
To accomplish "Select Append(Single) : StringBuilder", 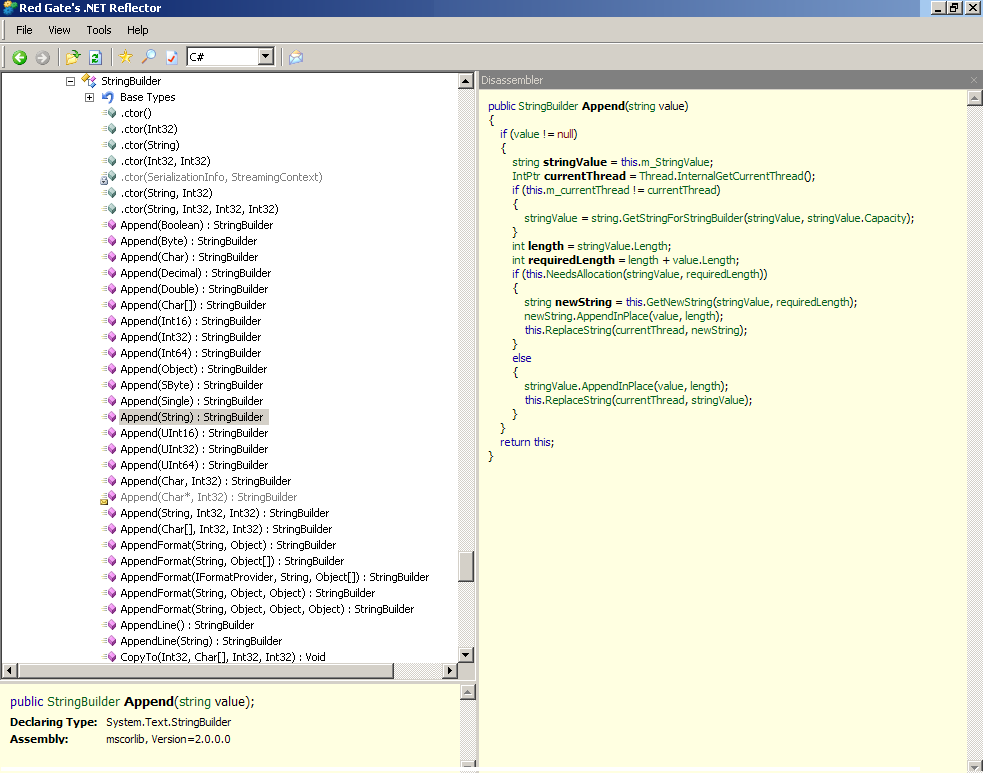I will coord(192,401).
